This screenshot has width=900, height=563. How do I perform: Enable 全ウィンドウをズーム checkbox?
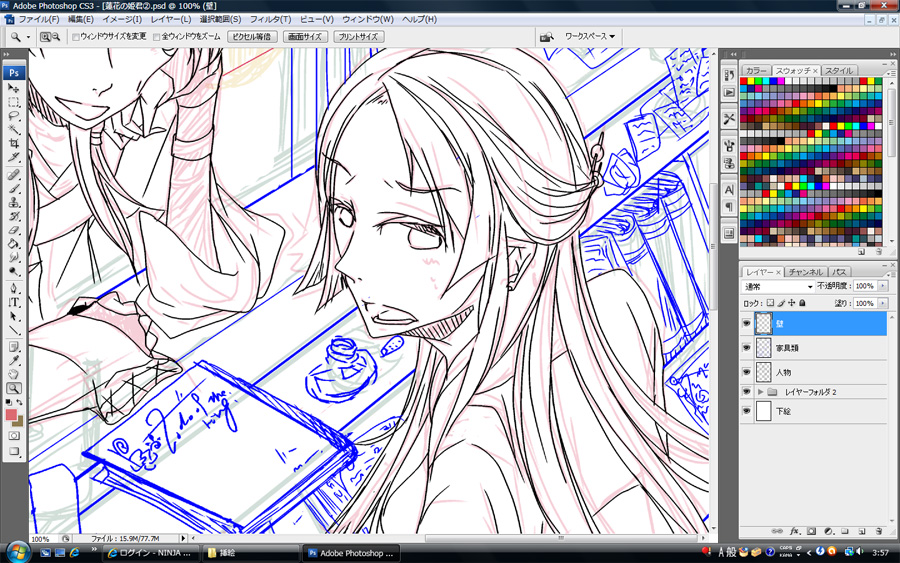click(157, 37)
